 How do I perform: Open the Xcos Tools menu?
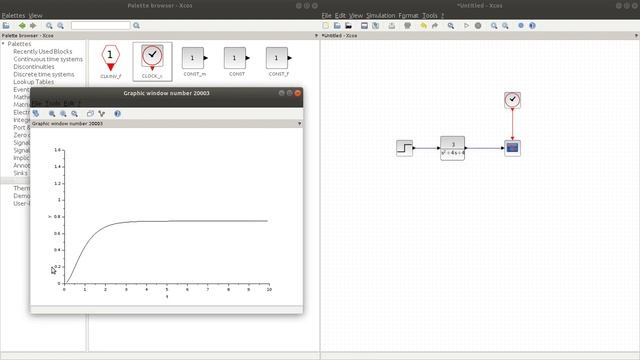[x=430, y=16]
